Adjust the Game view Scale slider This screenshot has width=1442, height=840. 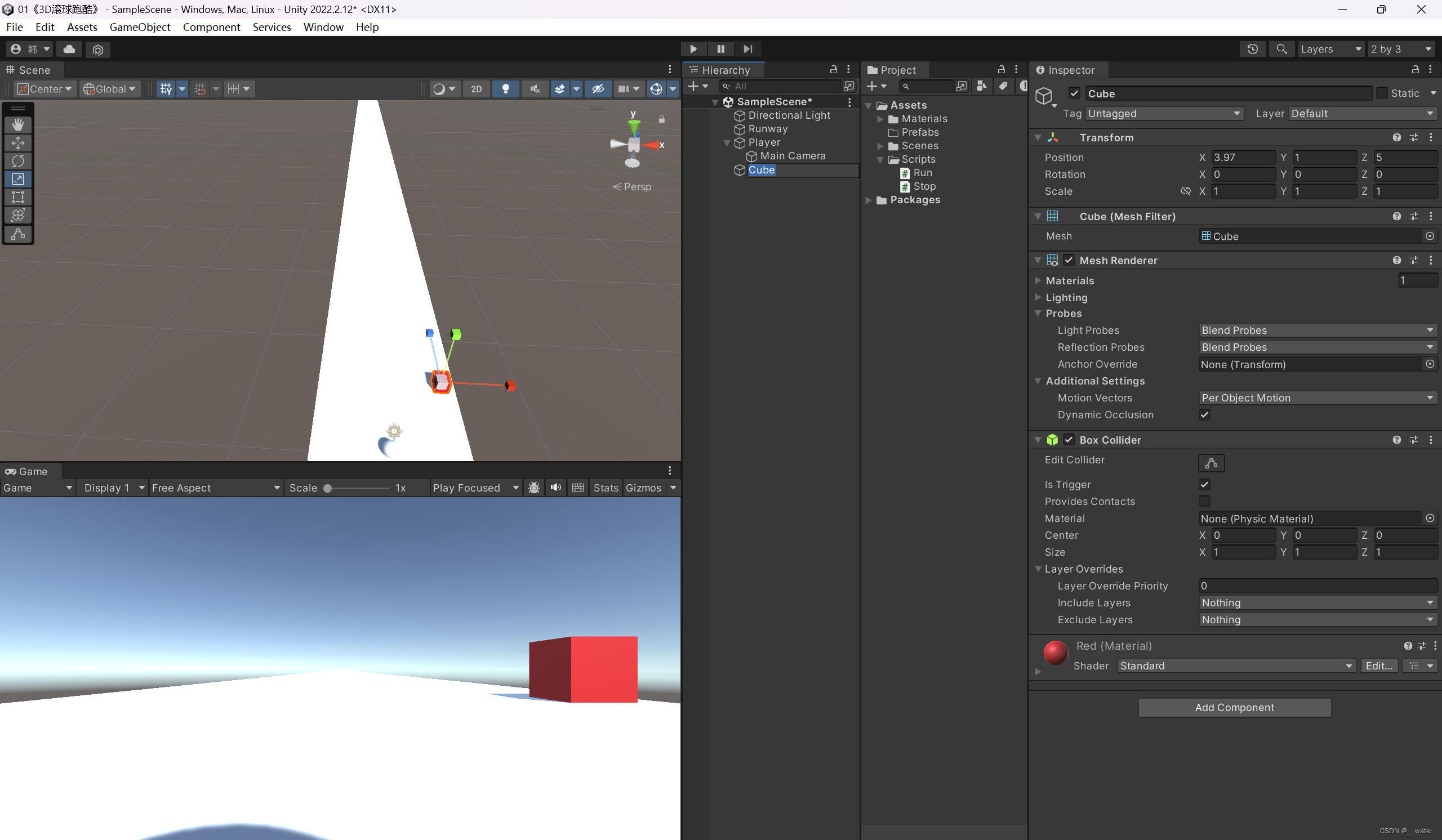(328, 488)
